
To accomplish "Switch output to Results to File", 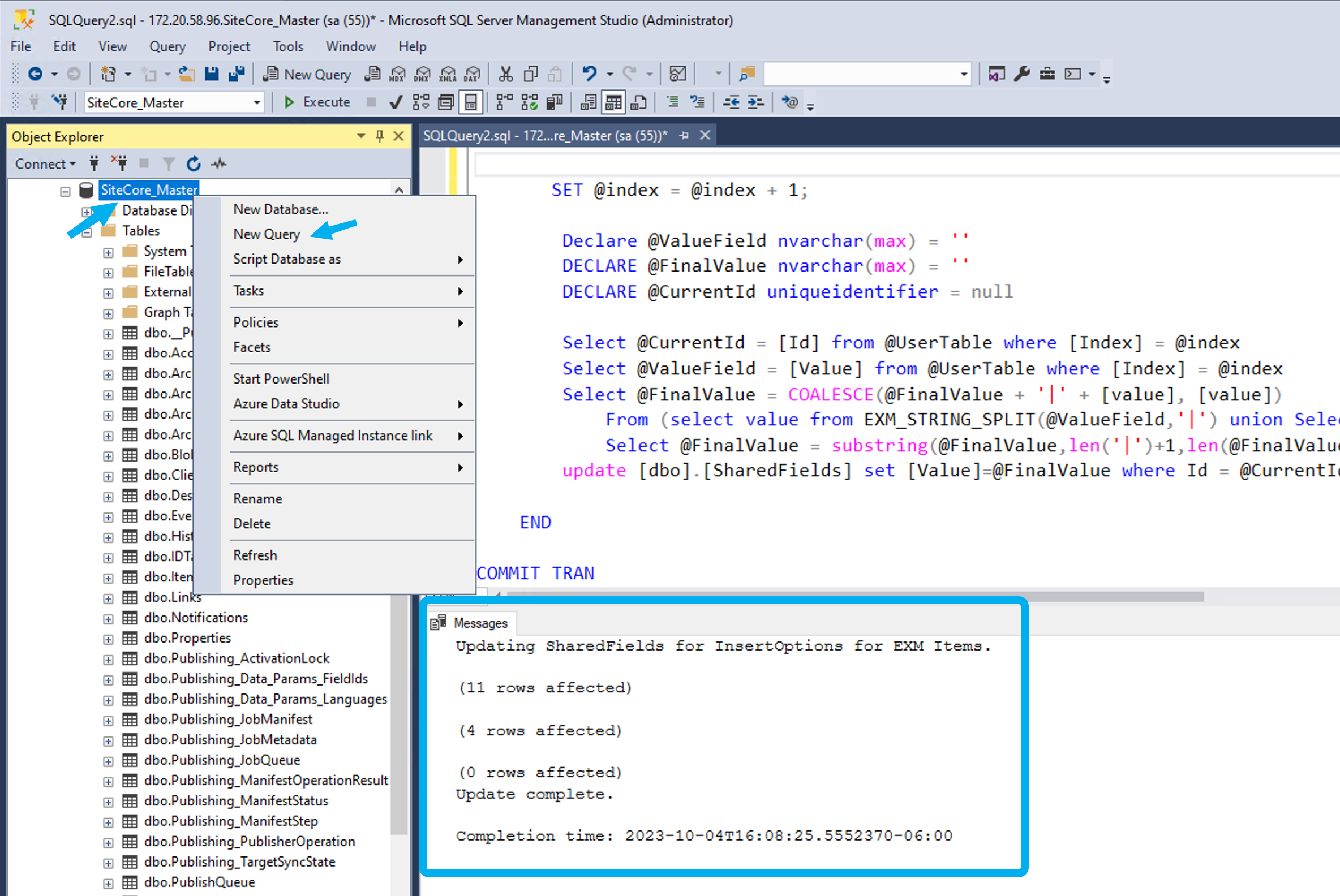I will (638, 102).
